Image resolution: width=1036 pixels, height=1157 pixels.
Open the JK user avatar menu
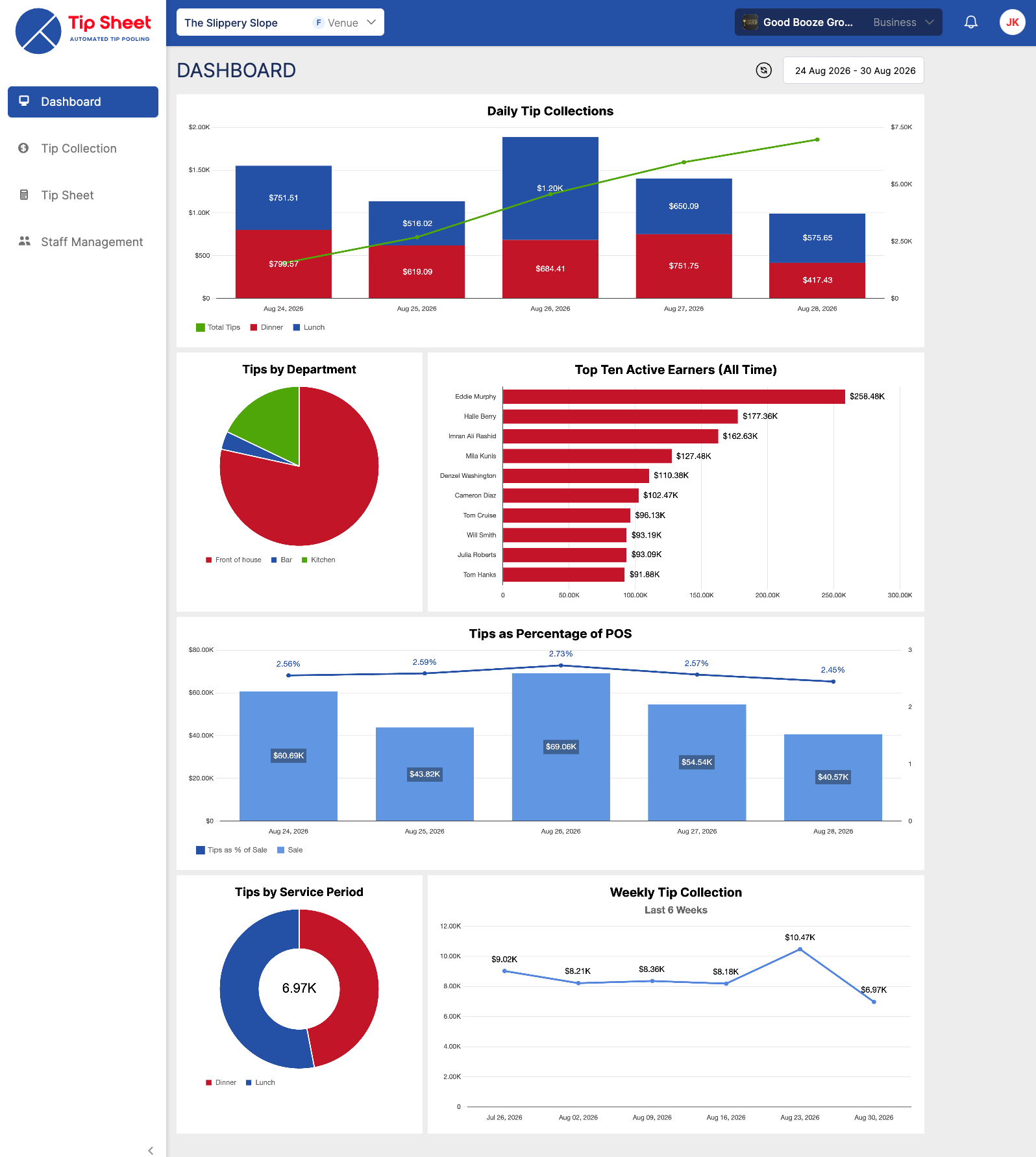coord(1013,22)
